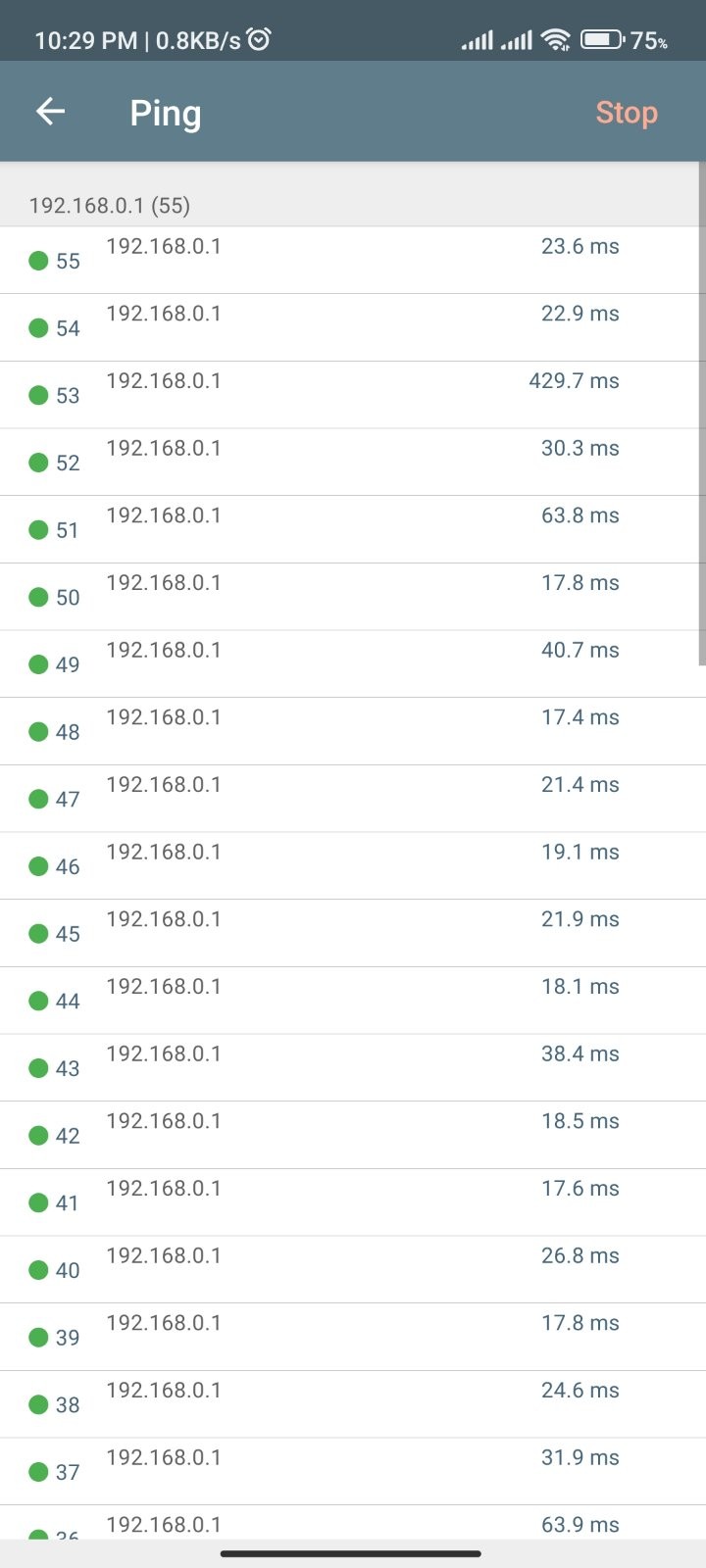The height and width of the screenshot is (1568, 706).
Task: Tap the battery indicator showing 75%
Action: pyautogui.click(x=625, y=40)
